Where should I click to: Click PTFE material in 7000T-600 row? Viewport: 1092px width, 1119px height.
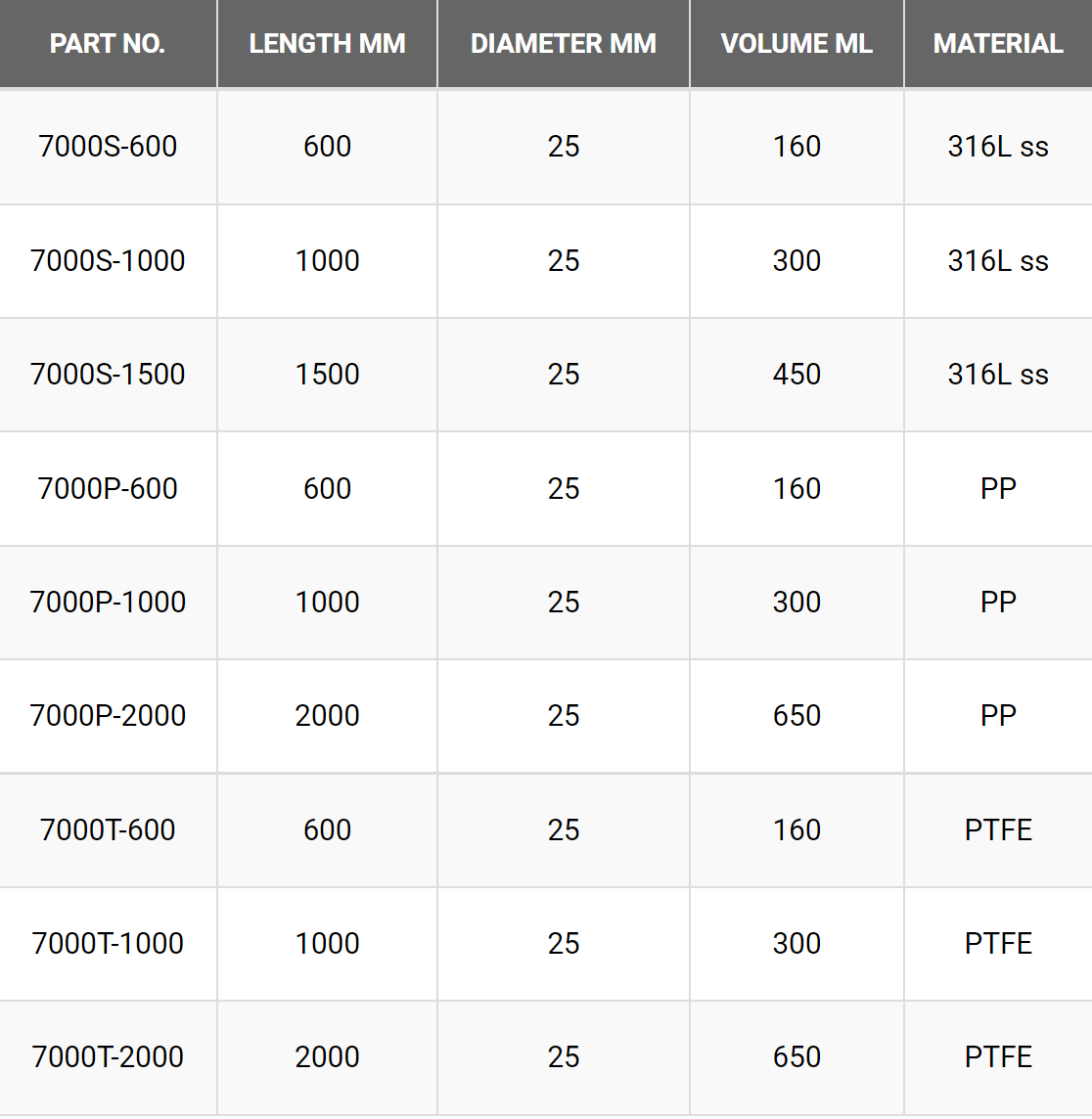pyautogui.click(x=998, y=830)
